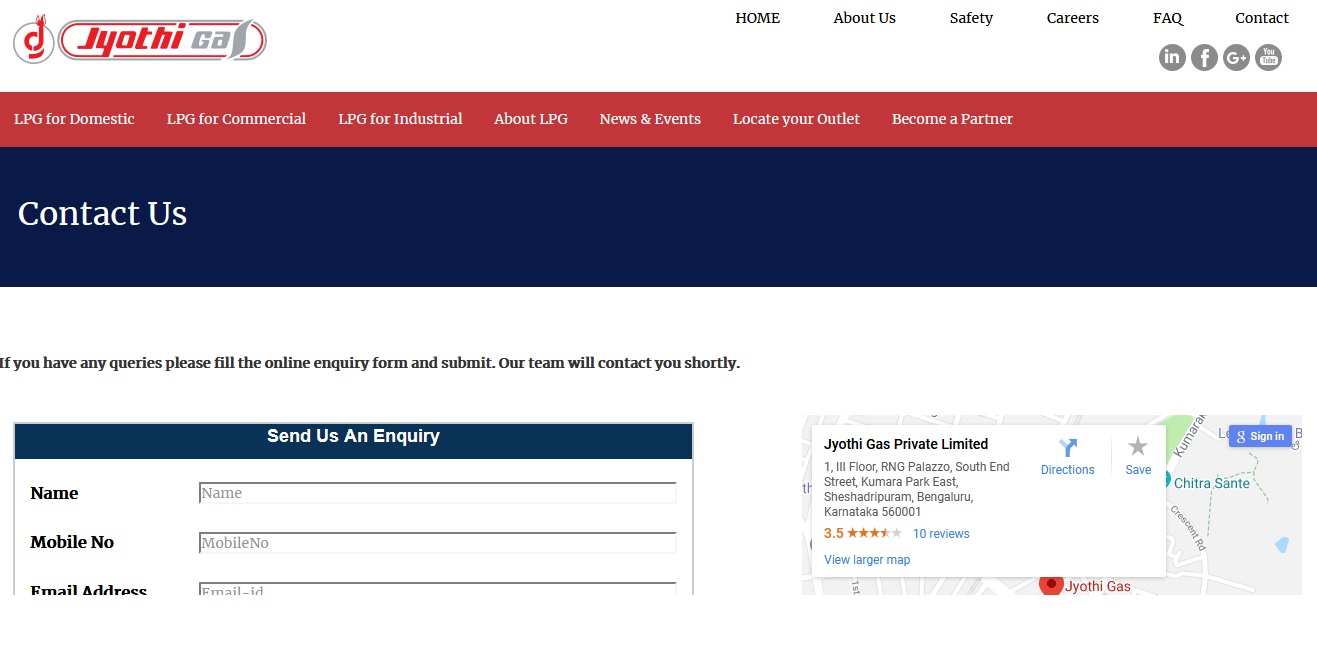Click the Karnataka 560001 address line

[x=873, y=512]
